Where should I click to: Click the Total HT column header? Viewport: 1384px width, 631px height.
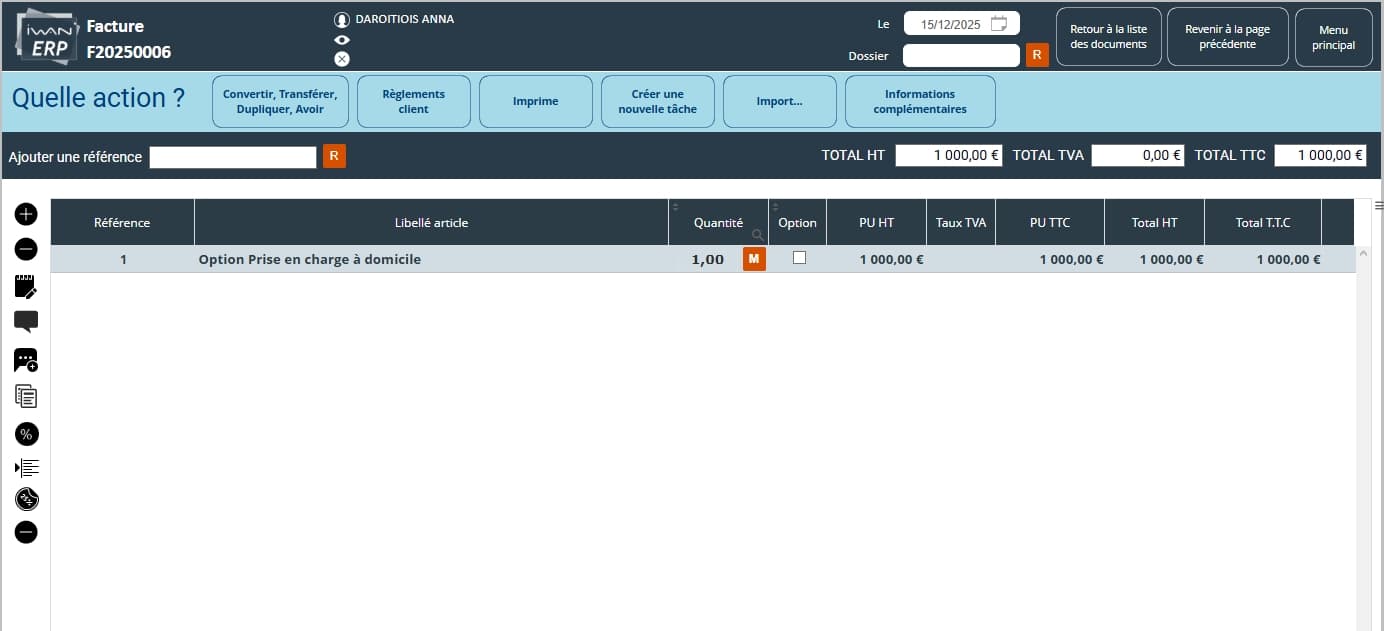(x=1154, y=222)
